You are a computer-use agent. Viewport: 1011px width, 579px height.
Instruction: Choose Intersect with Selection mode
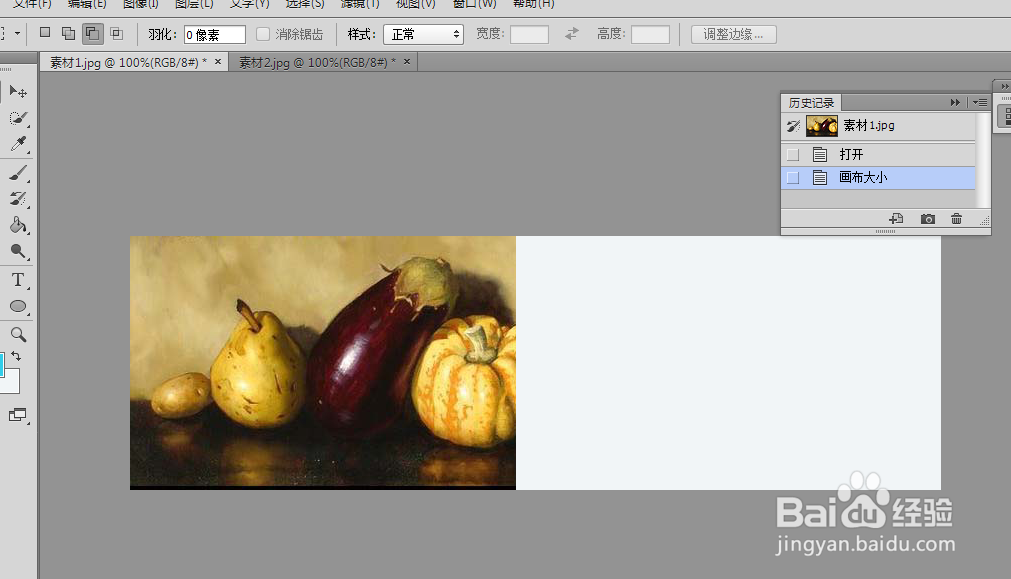pyautogui.click(x=117, y=34)
